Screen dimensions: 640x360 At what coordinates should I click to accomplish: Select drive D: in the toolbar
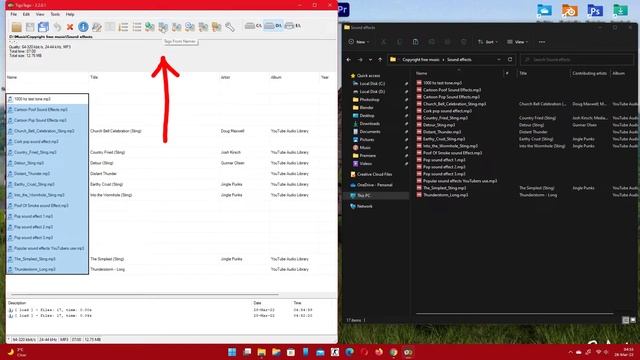pyautogui.click(x=273, y=26)
